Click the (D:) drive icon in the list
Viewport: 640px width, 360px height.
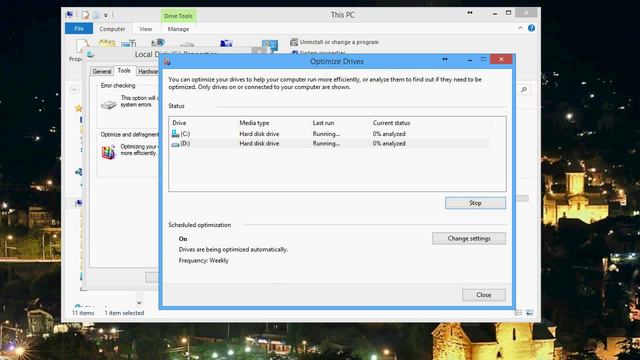[x=176, y=144]
